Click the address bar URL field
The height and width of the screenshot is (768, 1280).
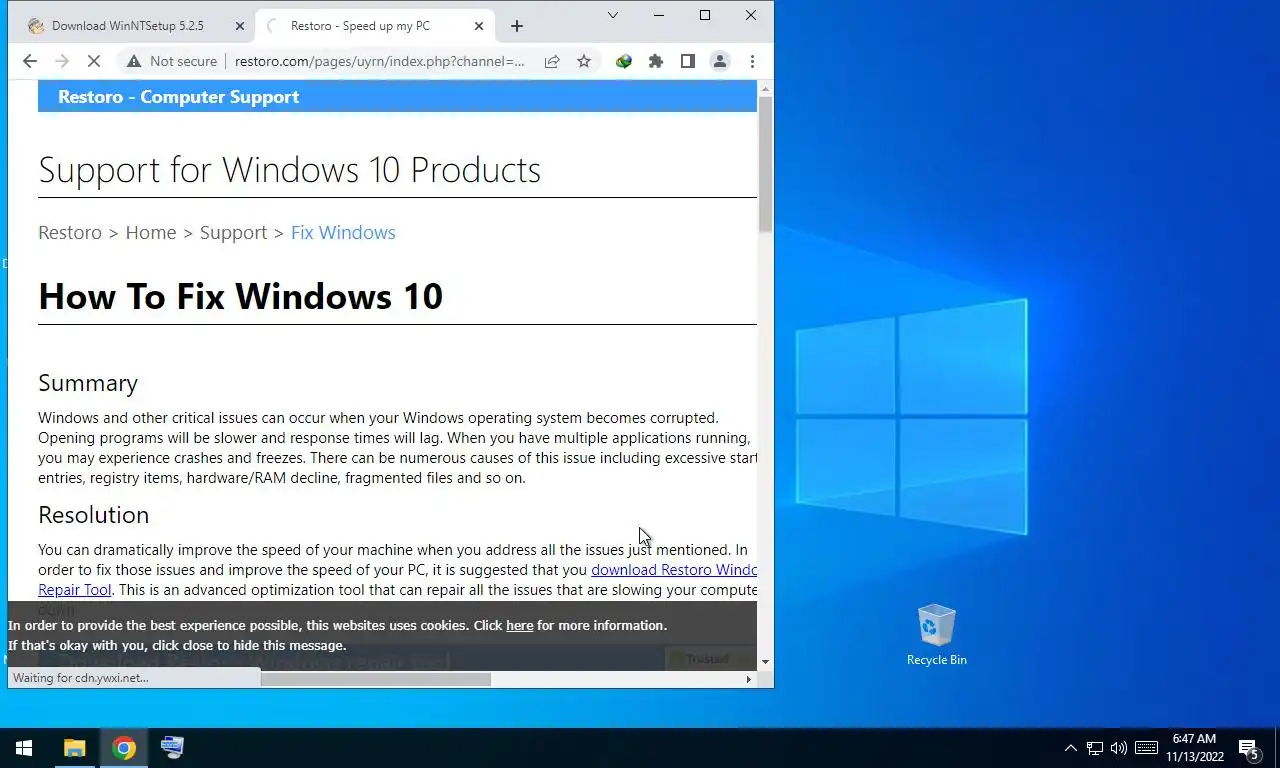pos(380,61)
